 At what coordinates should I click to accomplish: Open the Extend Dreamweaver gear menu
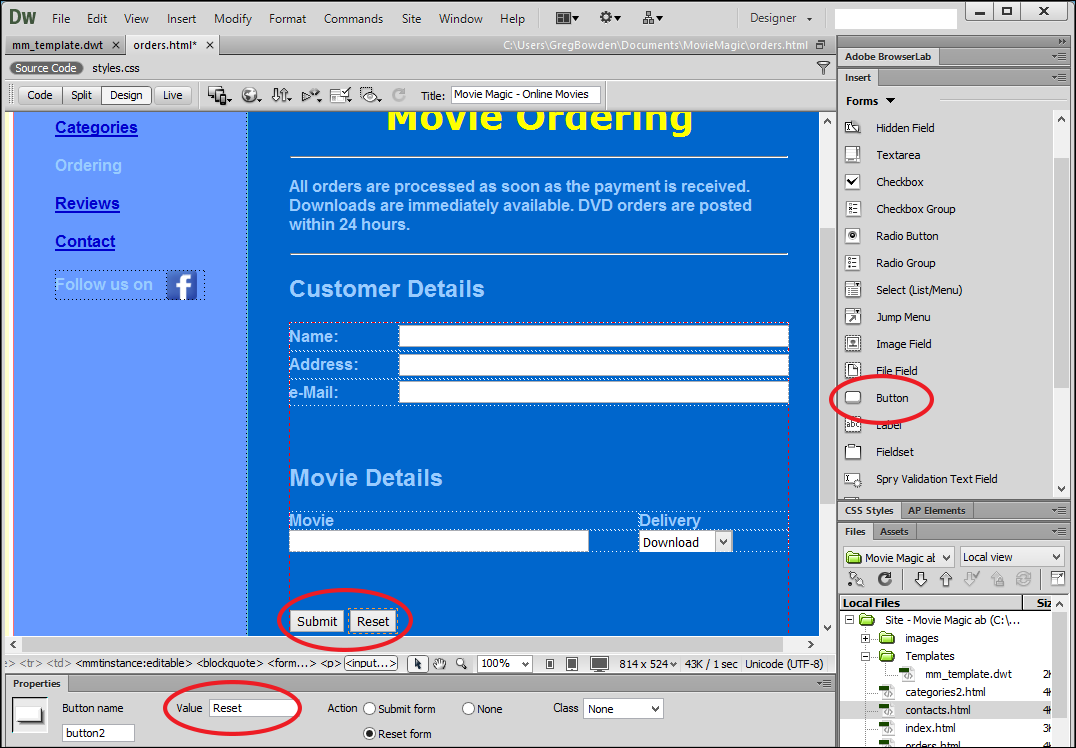point(609,18)
